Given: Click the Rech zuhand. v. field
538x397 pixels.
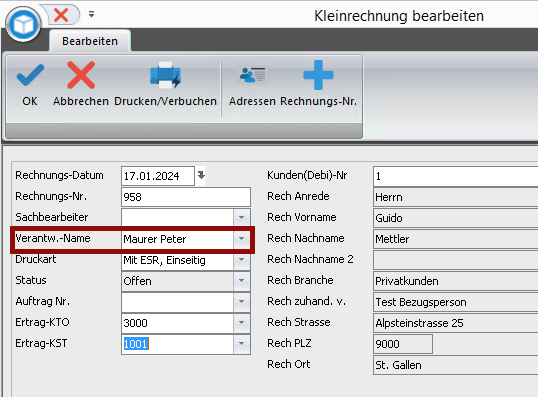Looking at the screenshot, I should [x=456, y=302].
